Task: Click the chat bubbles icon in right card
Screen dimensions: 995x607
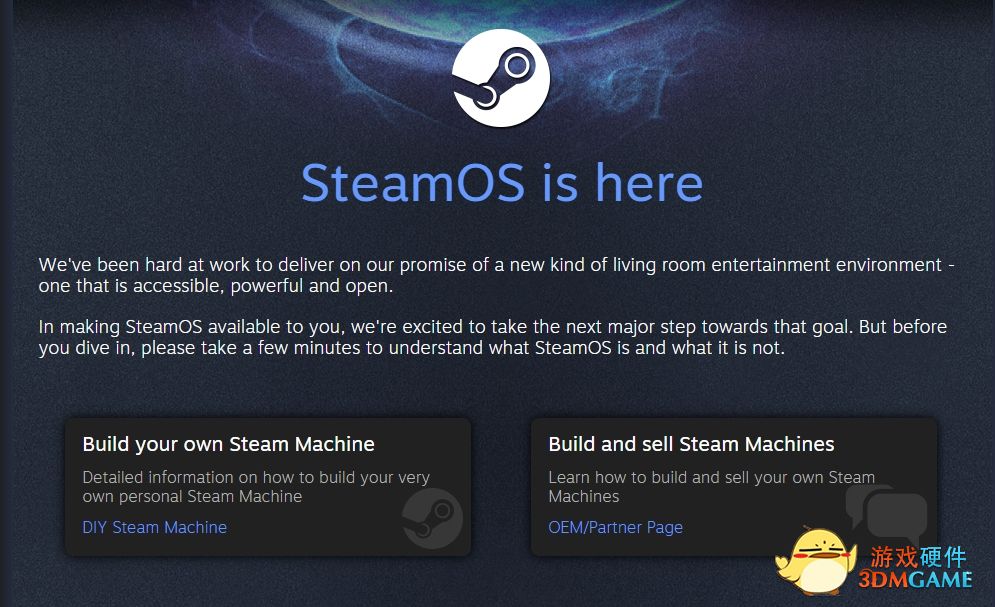Action: click(x=886, y=514)
